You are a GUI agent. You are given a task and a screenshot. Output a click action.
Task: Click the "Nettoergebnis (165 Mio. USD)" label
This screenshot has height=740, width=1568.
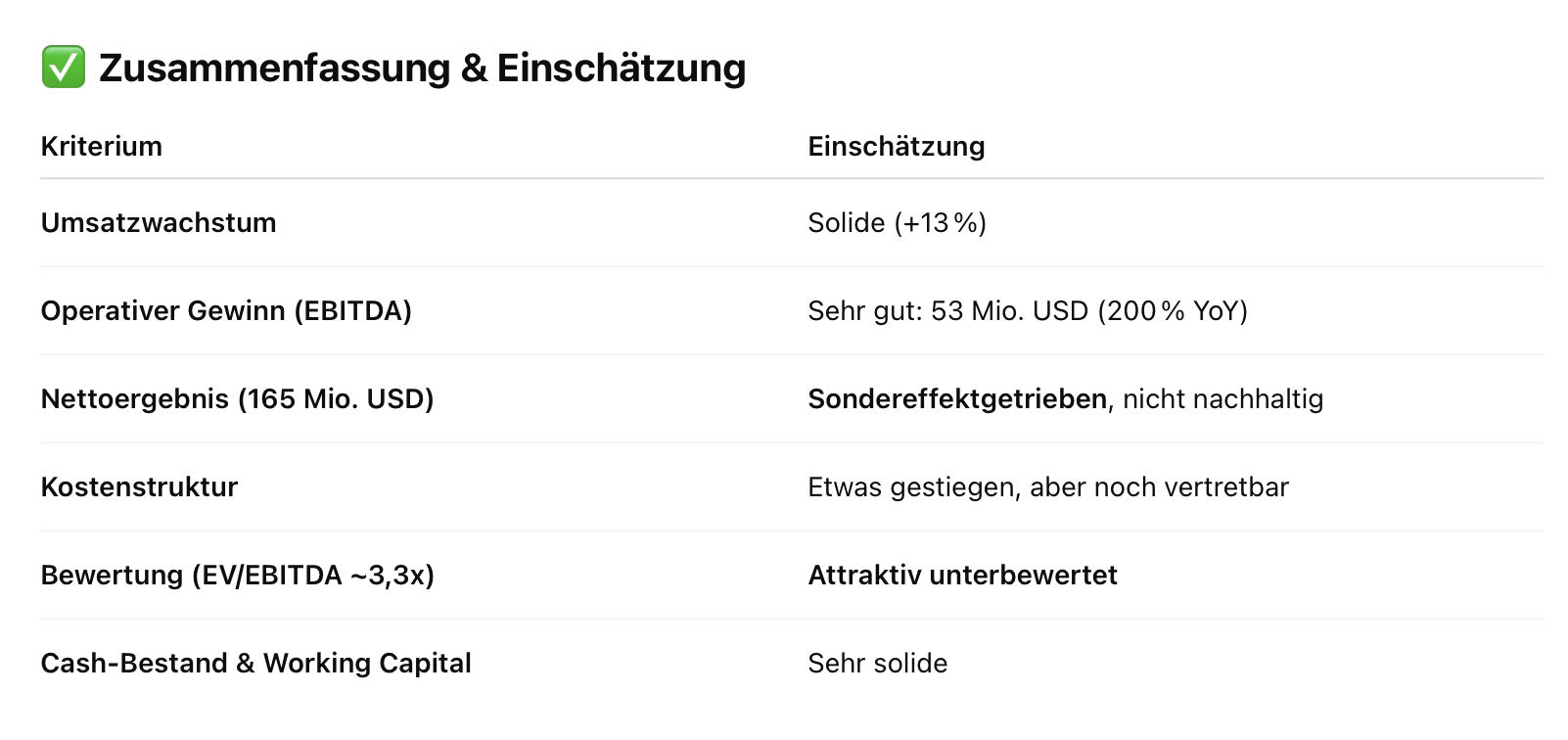pos(237,398)
